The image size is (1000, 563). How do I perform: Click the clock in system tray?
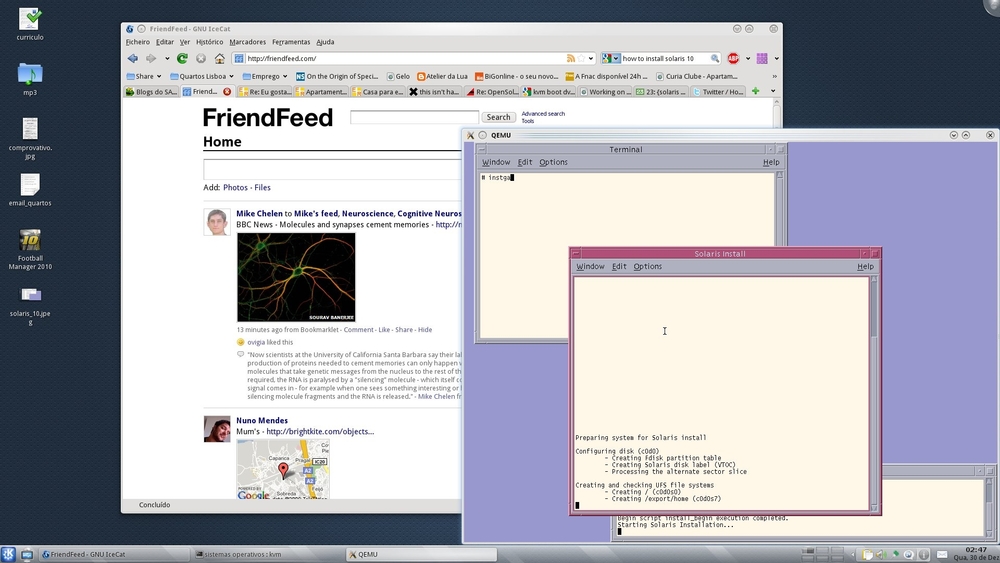click(x=976, y=553)
